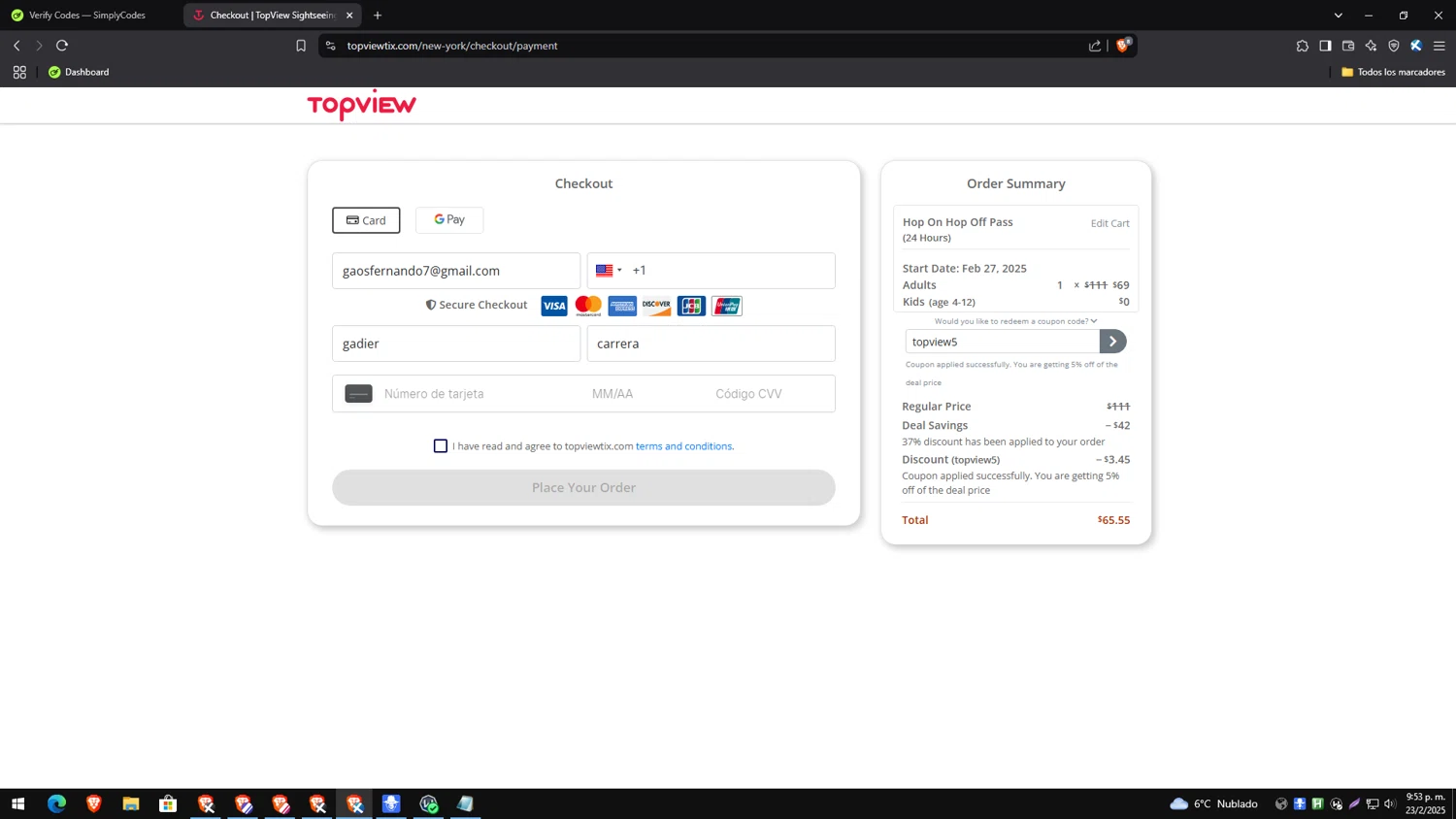Open the terms and conditions link
Screen dimensions: 1456x819
pyautogui.click(x=683, y=446)
